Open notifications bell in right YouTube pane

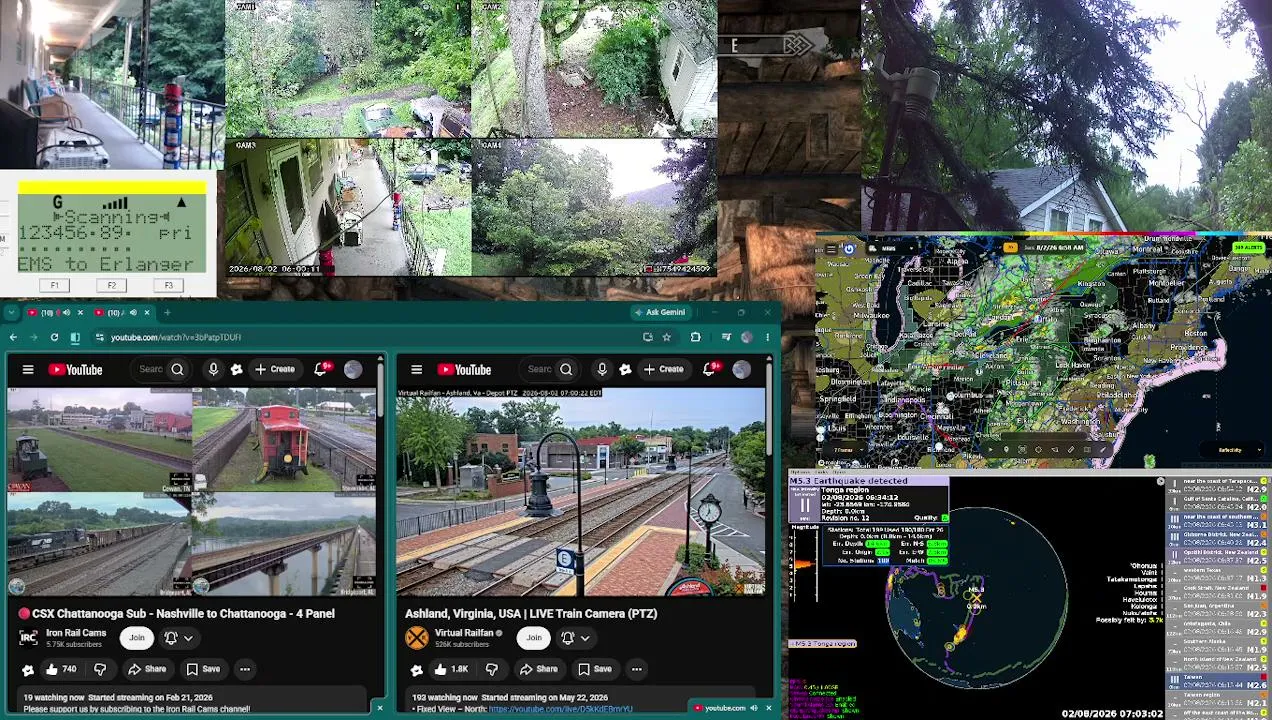[x=709, y=370]
